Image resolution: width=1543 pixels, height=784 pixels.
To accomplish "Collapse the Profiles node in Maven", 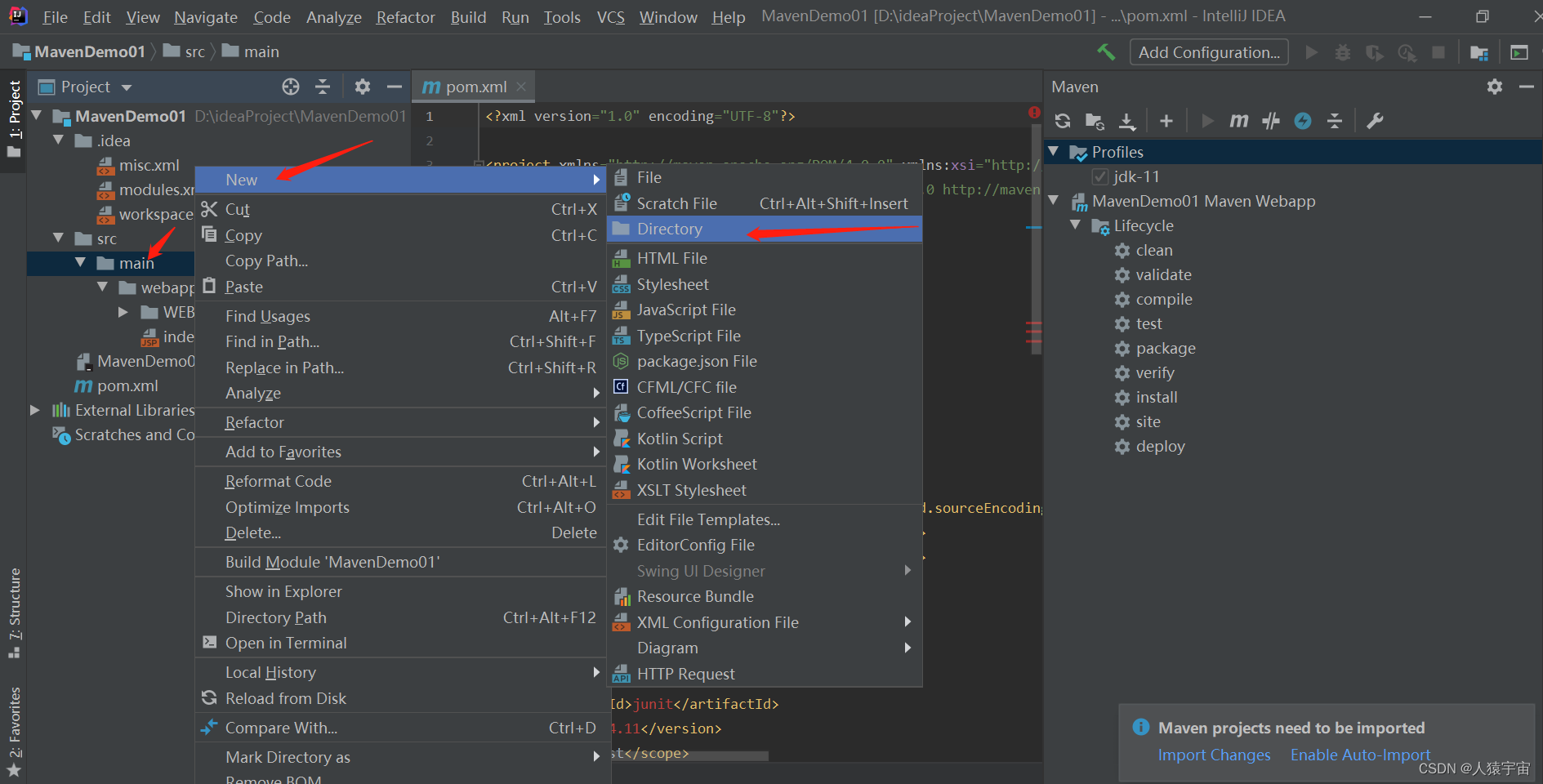I will [x=1054, y=152].
